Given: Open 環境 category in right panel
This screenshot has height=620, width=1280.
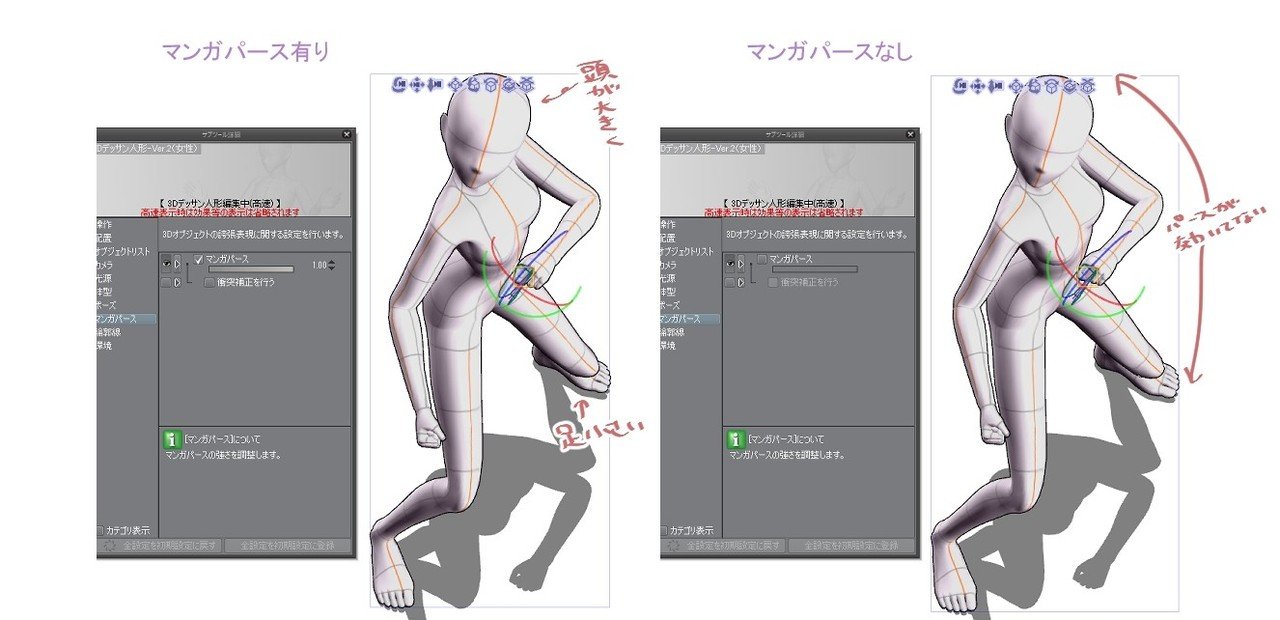Looking at the screenshot, I should 668,346.
